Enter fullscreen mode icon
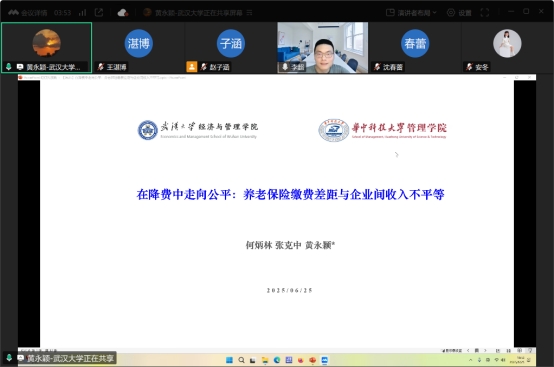 click(485, 13)
